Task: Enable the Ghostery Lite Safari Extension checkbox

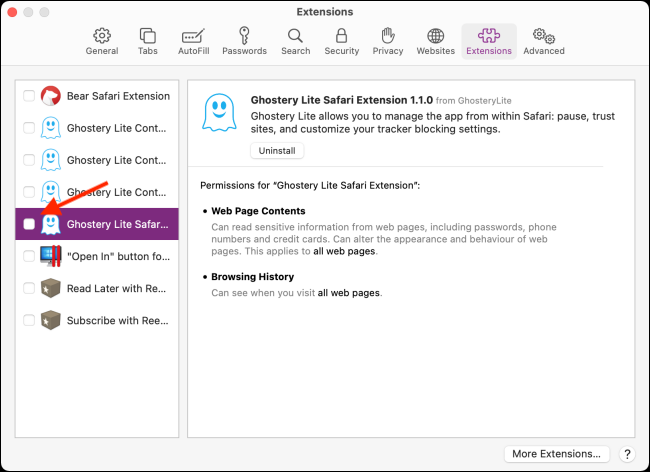Action: (x=29, y=224)
